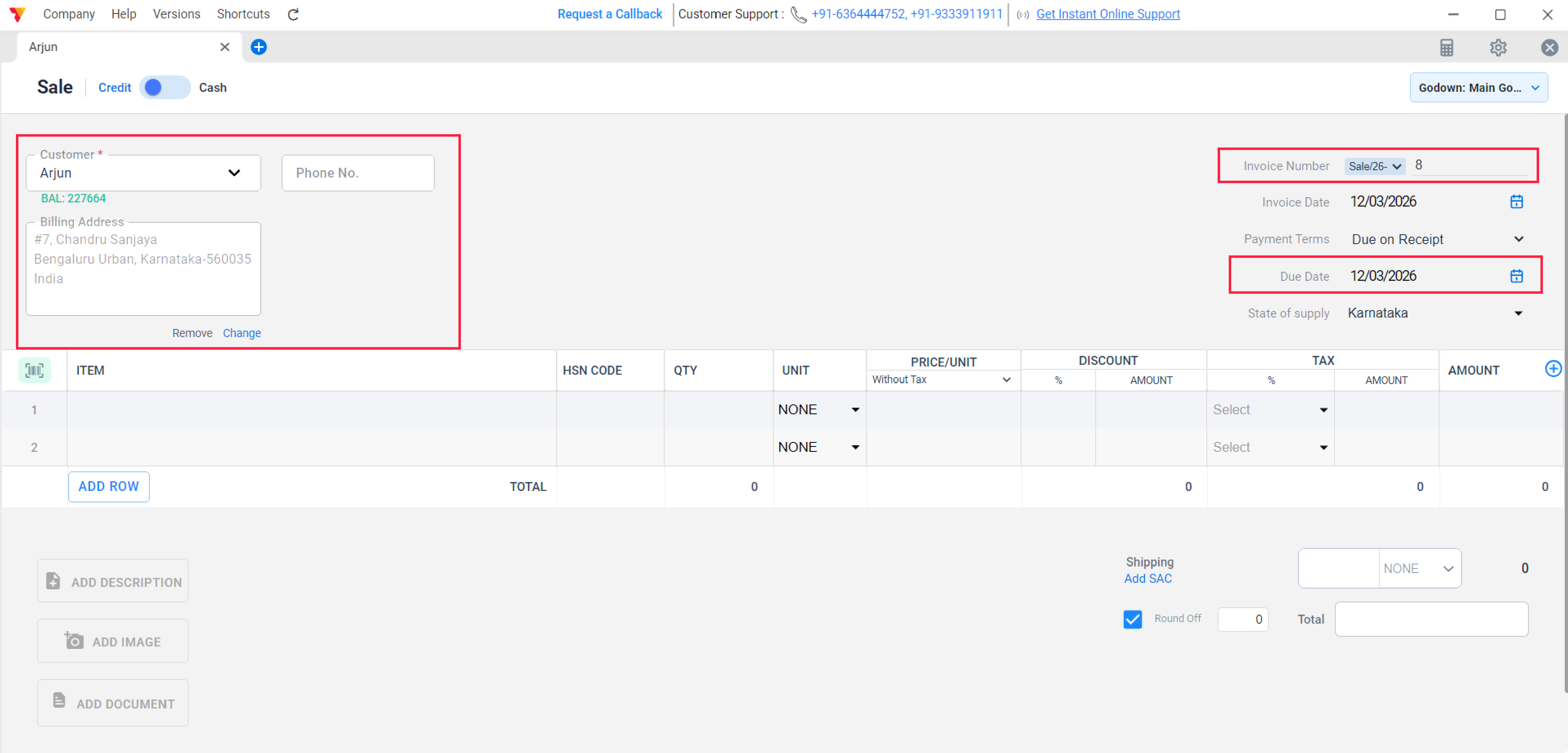Close the Arjun tab
The height and width of the screenshot is (753, 1568).
[224, 47]
